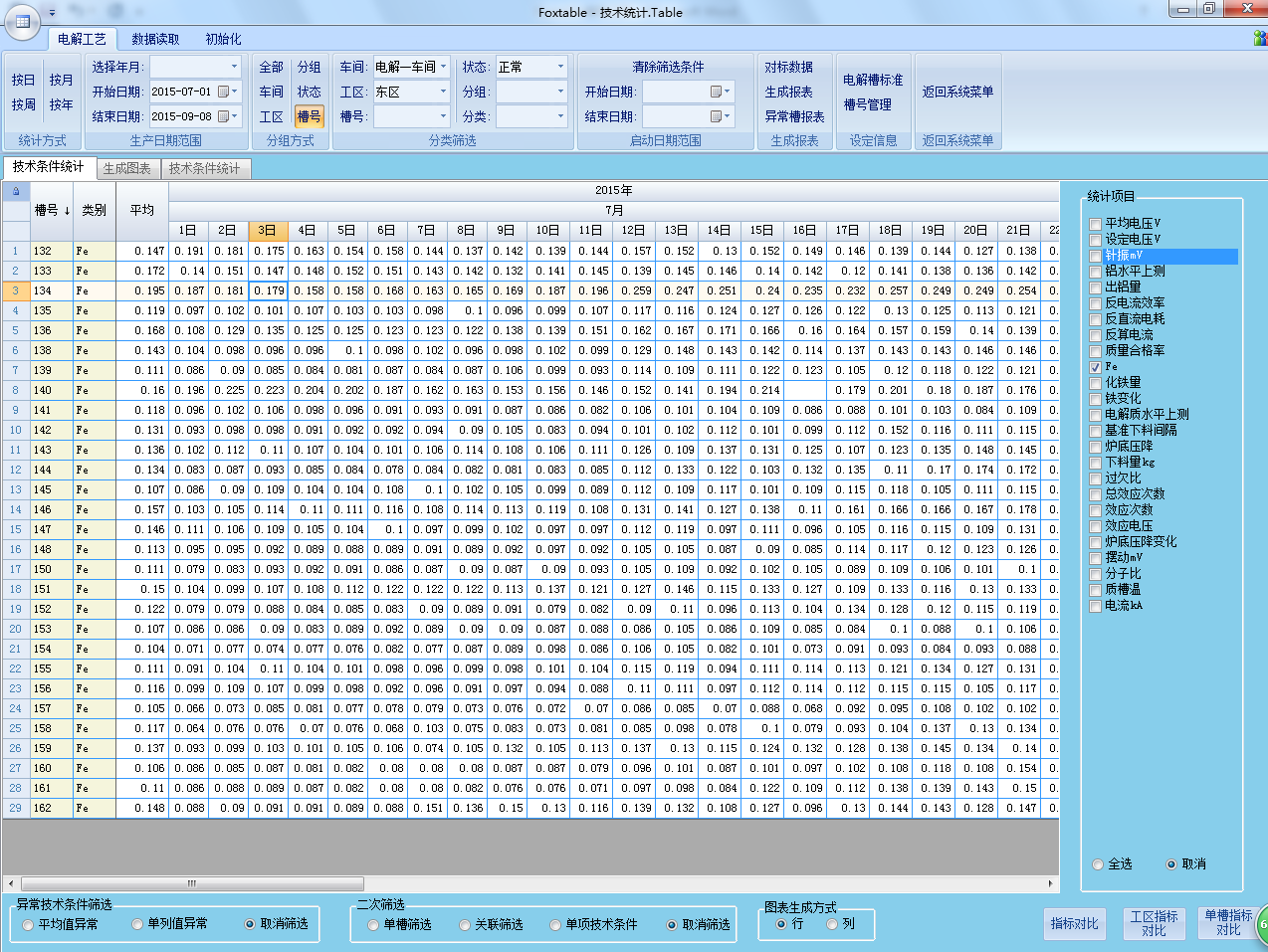
Task: Click the table corner select-all icon
Action: pos(16,191)
